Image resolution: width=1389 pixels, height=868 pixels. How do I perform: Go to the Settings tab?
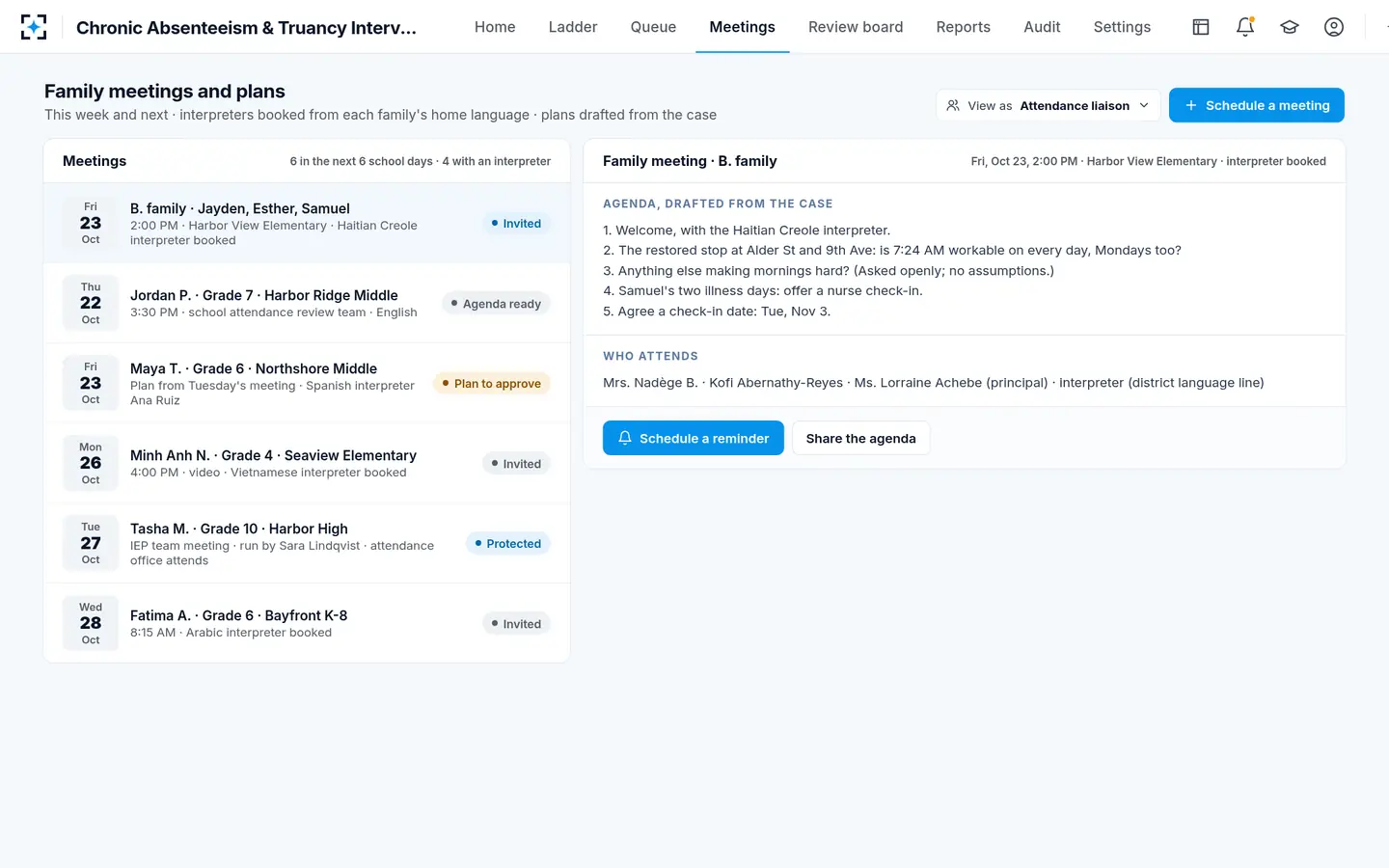coord(1122,27)
